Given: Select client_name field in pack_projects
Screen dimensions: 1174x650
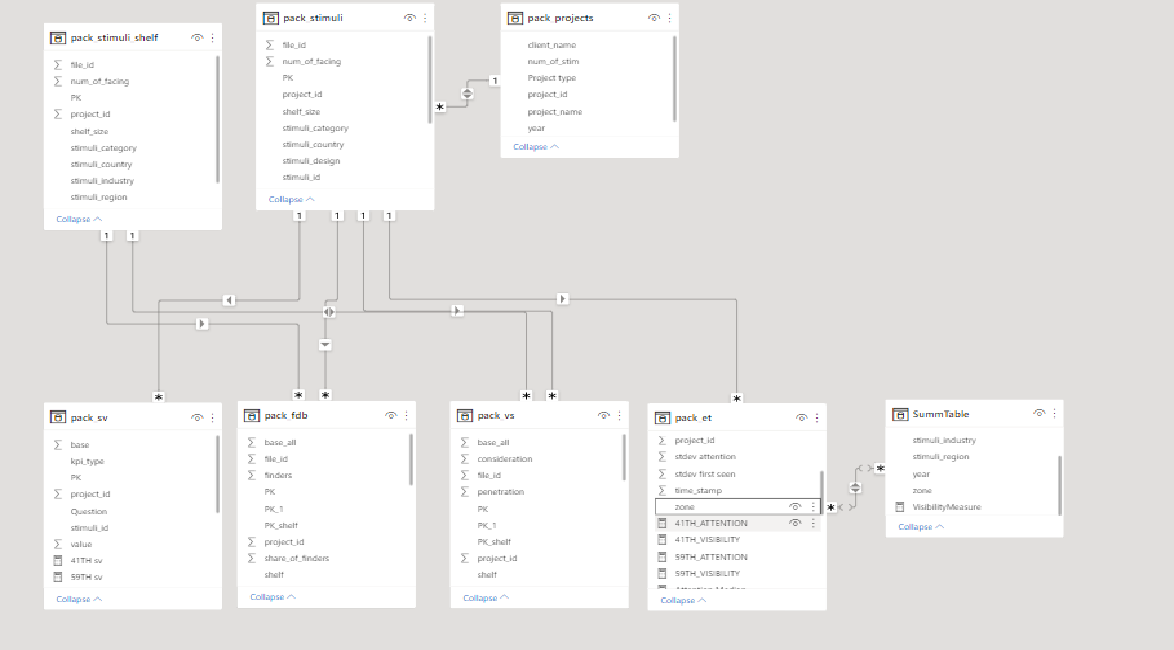Looking at the screenshot, I should tap(552, 46).
